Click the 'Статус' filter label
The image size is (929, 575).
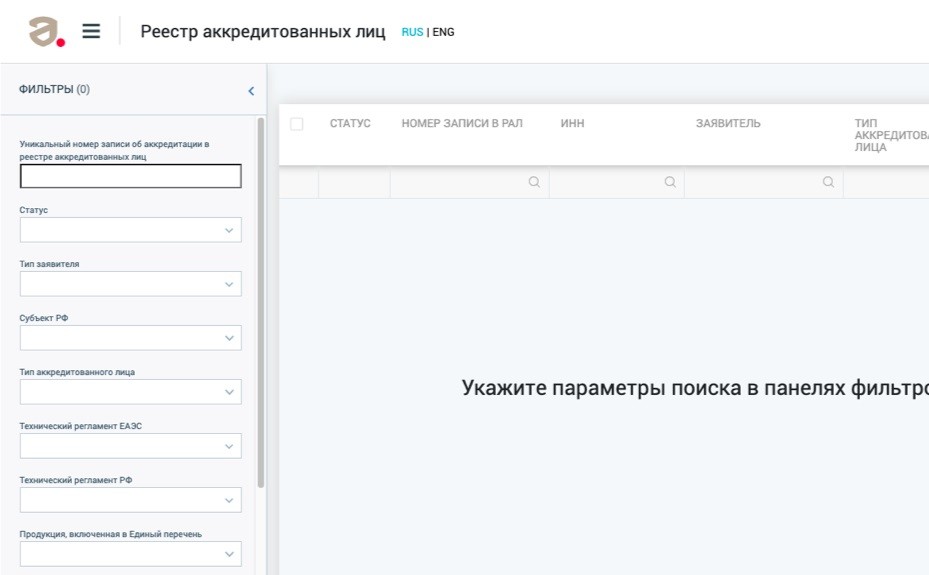tap(34, 210)
